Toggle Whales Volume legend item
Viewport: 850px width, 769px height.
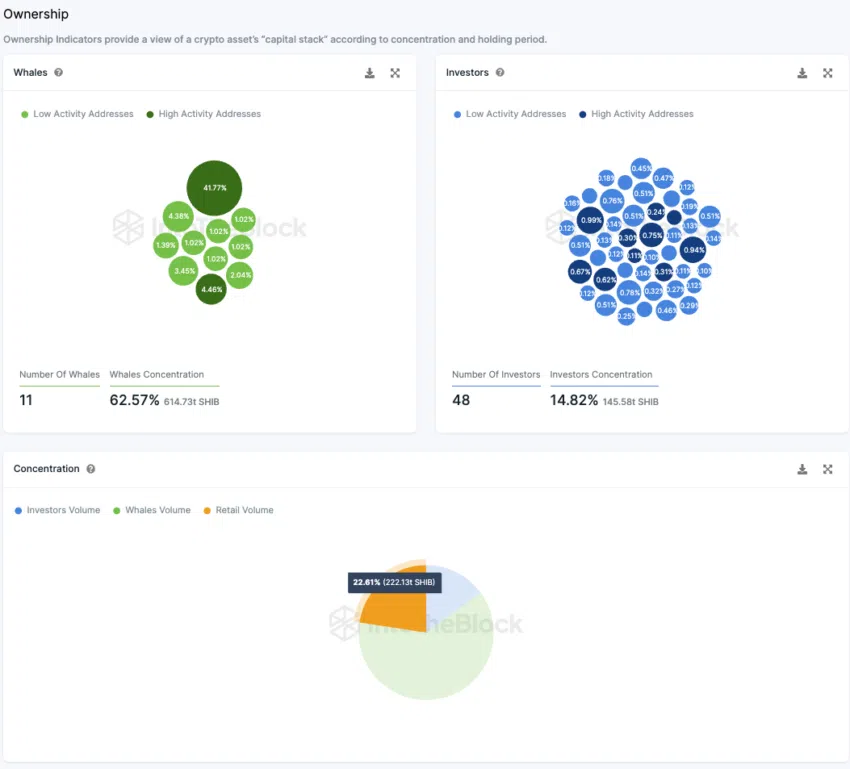[152, 510]
